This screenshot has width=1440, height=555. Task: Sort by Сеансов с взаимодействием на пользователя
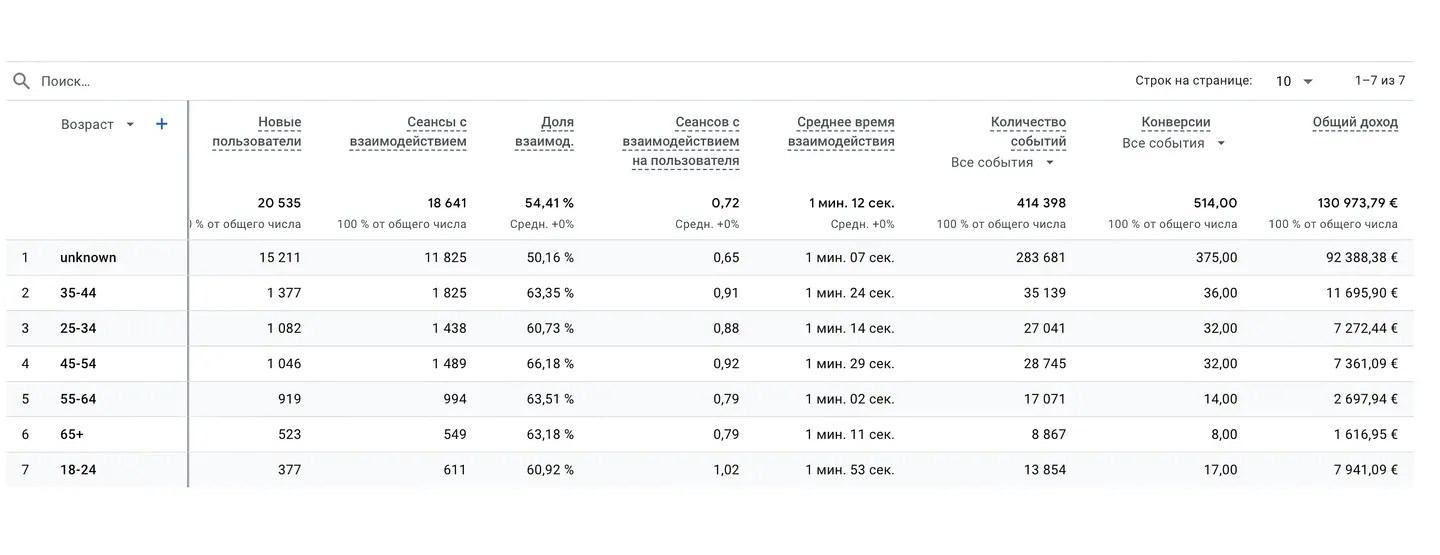(681, 141)
